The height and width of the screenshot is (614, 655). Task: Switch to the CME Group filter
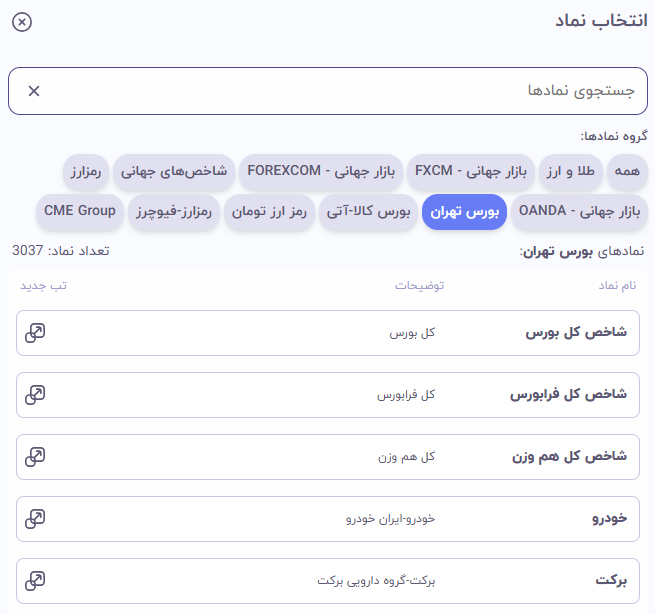pyautogui.click(x=80, y=211)
